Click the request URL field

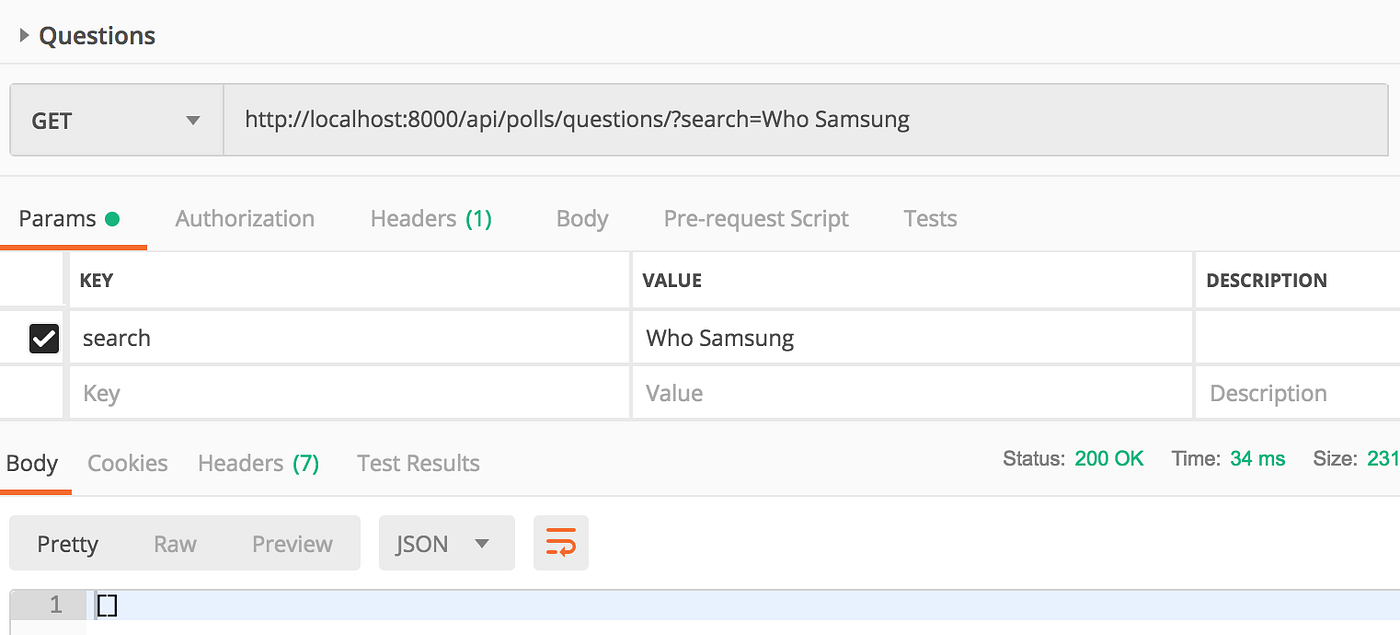coord(700,119)
